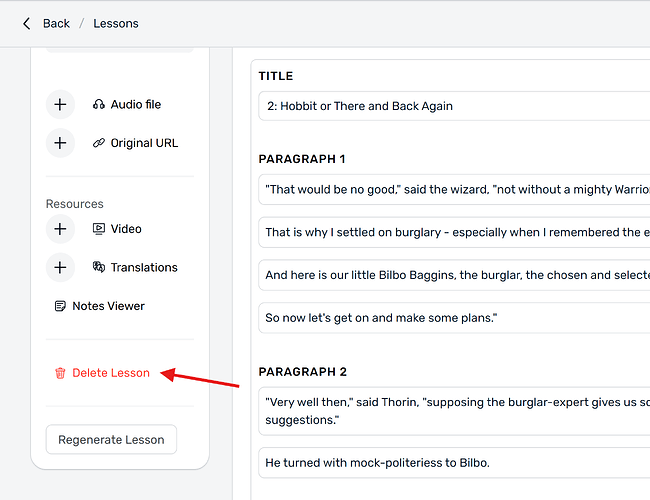Click the Translations language icon
This screenshot has width=650, height=500.
coord(99,267)
